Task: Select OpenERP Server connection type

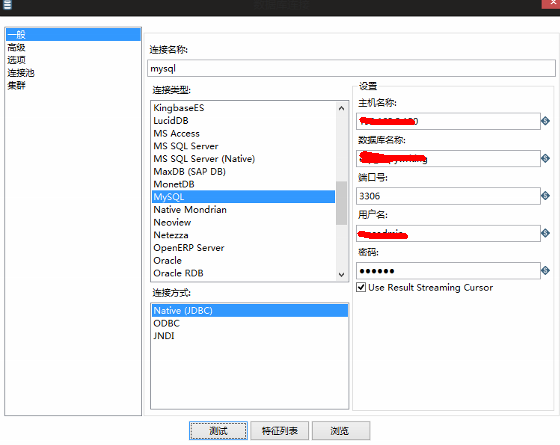Action: (x=244, y=248)
